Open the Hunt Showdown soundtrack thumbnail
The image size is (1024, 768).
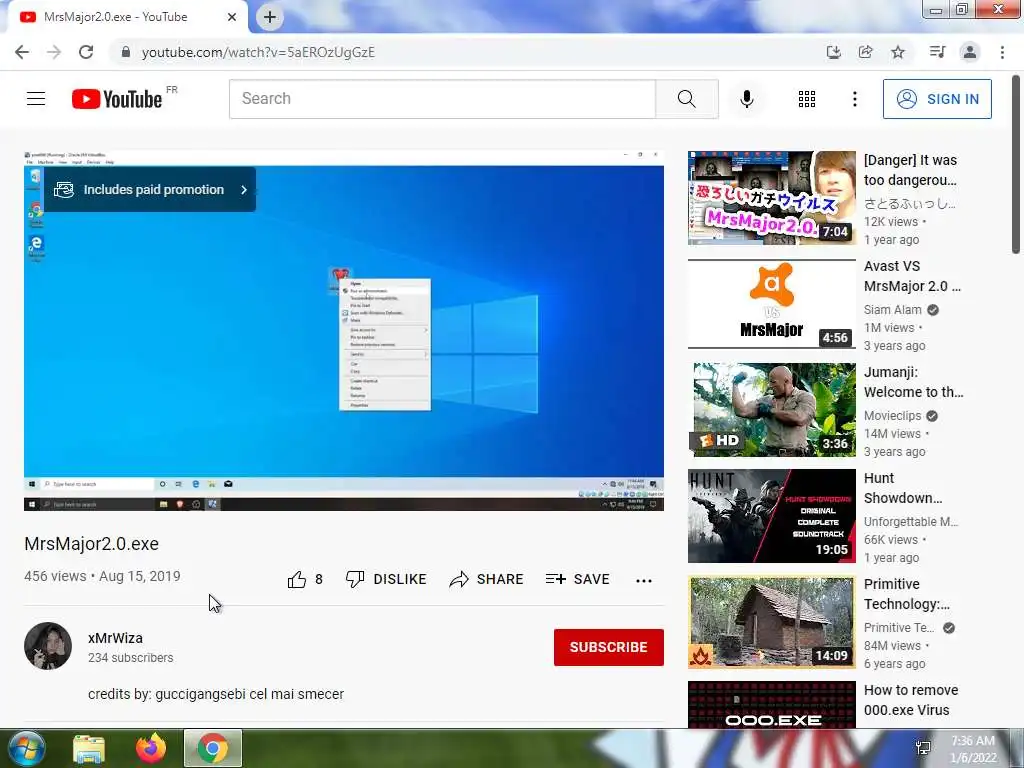(x=771, y=516)
